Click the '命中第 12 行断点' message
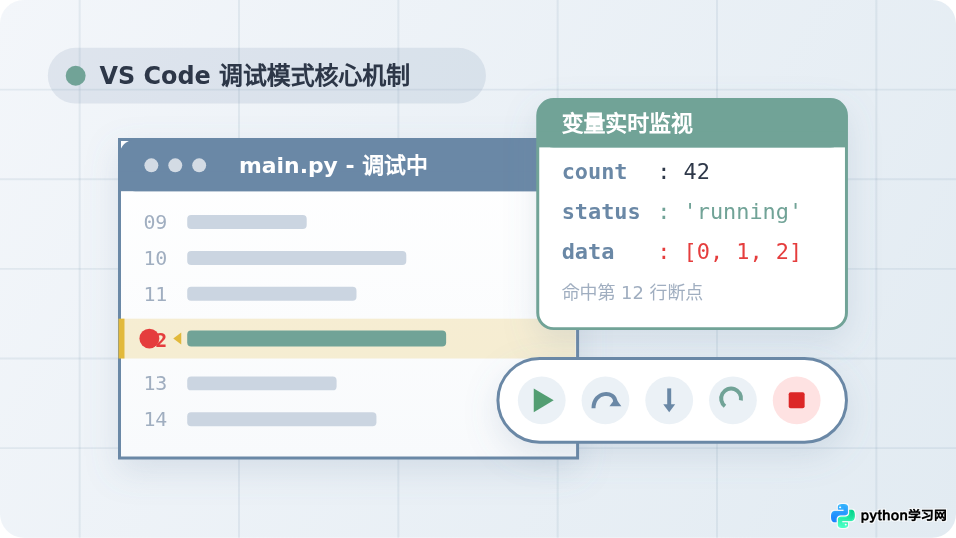The width and height of the screenshot is (956, 538). click(x=632, y=292)
